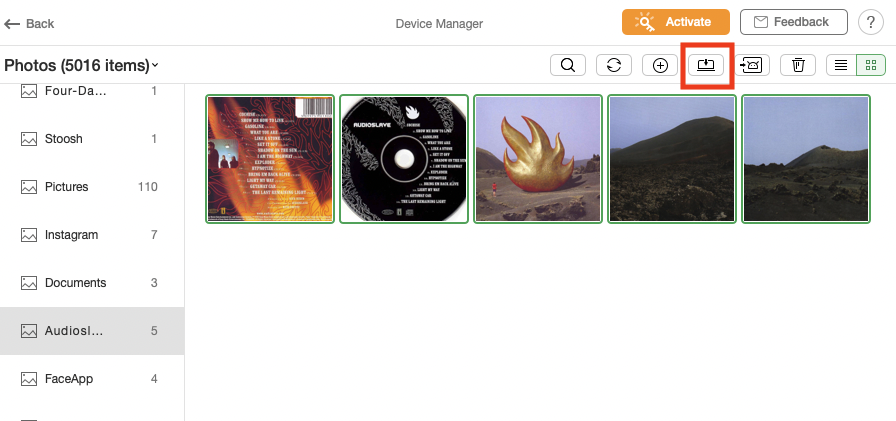The width and height of the screenshot is (896, 421).
Task: Click the send to computer icon
Action: pos(706,65)
